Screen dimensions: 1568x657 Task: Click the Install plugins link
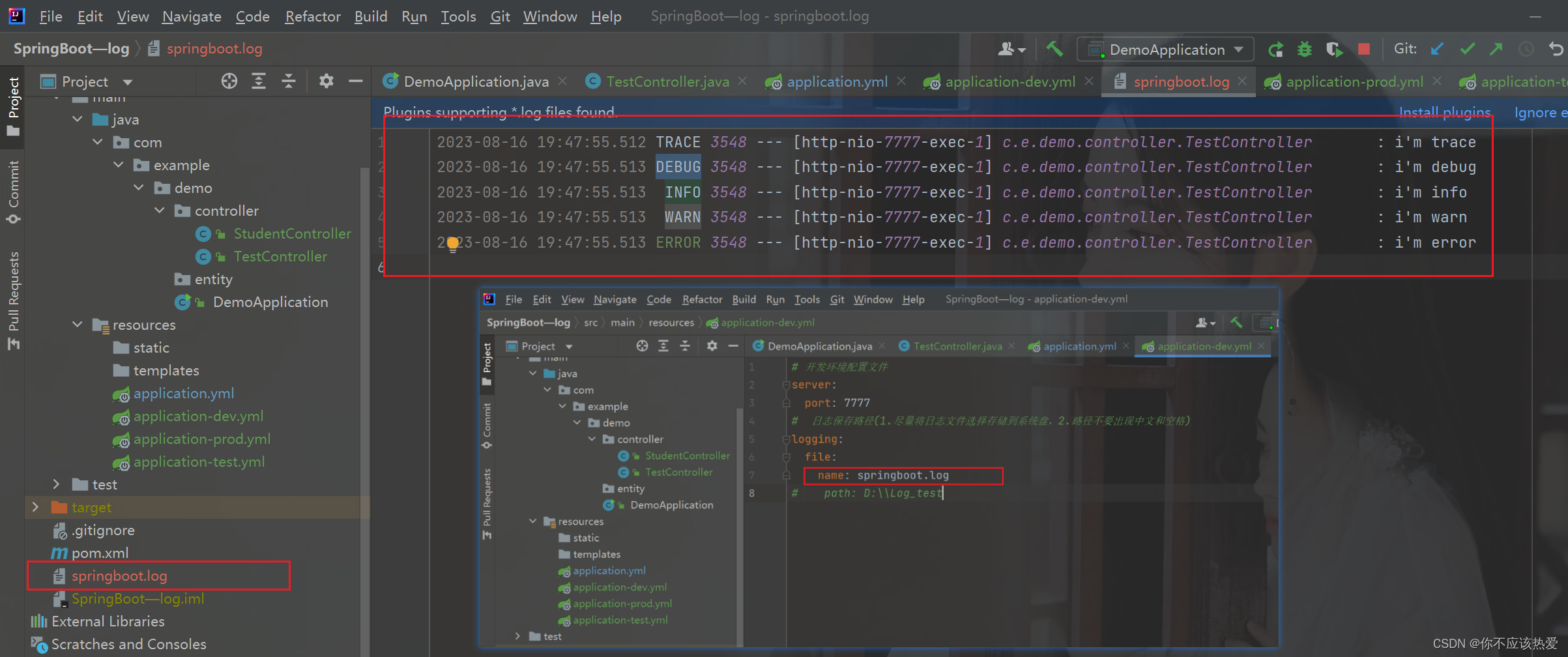click(x=1445, y=112)
